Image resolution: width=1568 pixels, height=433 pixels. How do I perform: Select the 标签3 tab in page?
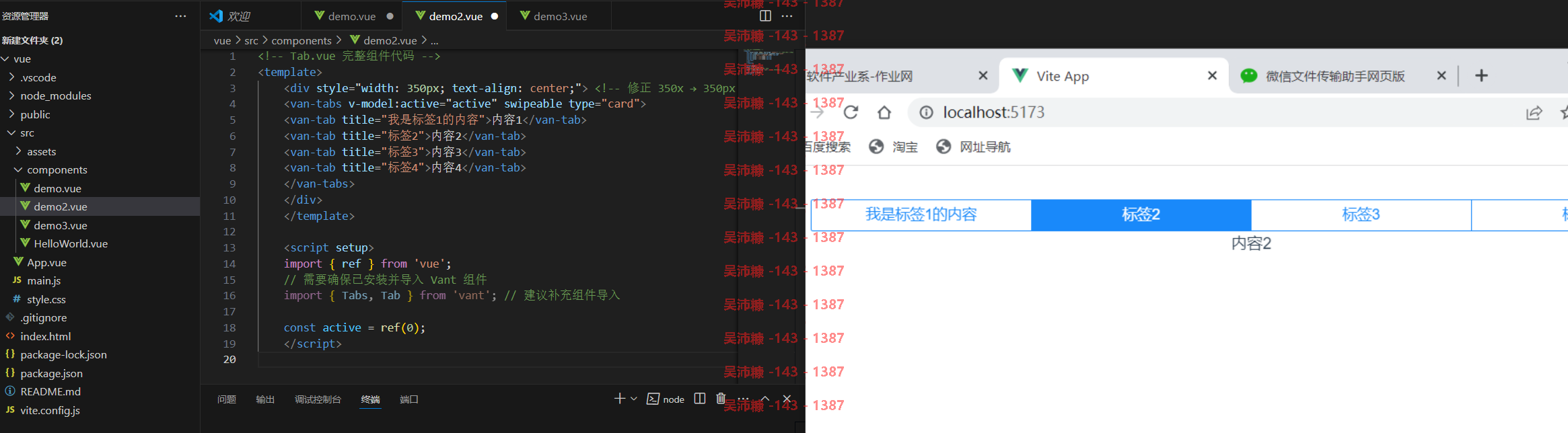coord(1361,214)
